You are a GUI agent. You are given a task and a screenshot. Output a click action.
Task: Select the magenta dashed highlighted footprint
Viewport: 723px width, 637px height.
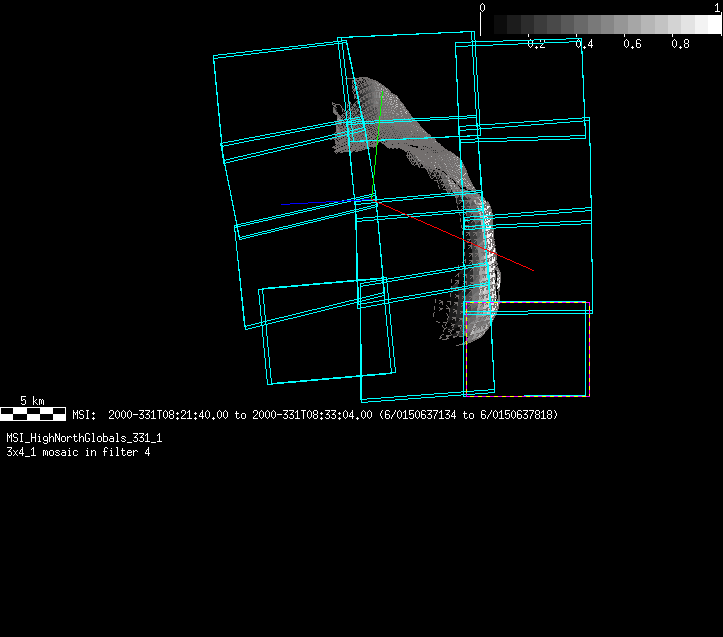pos(527,349)
